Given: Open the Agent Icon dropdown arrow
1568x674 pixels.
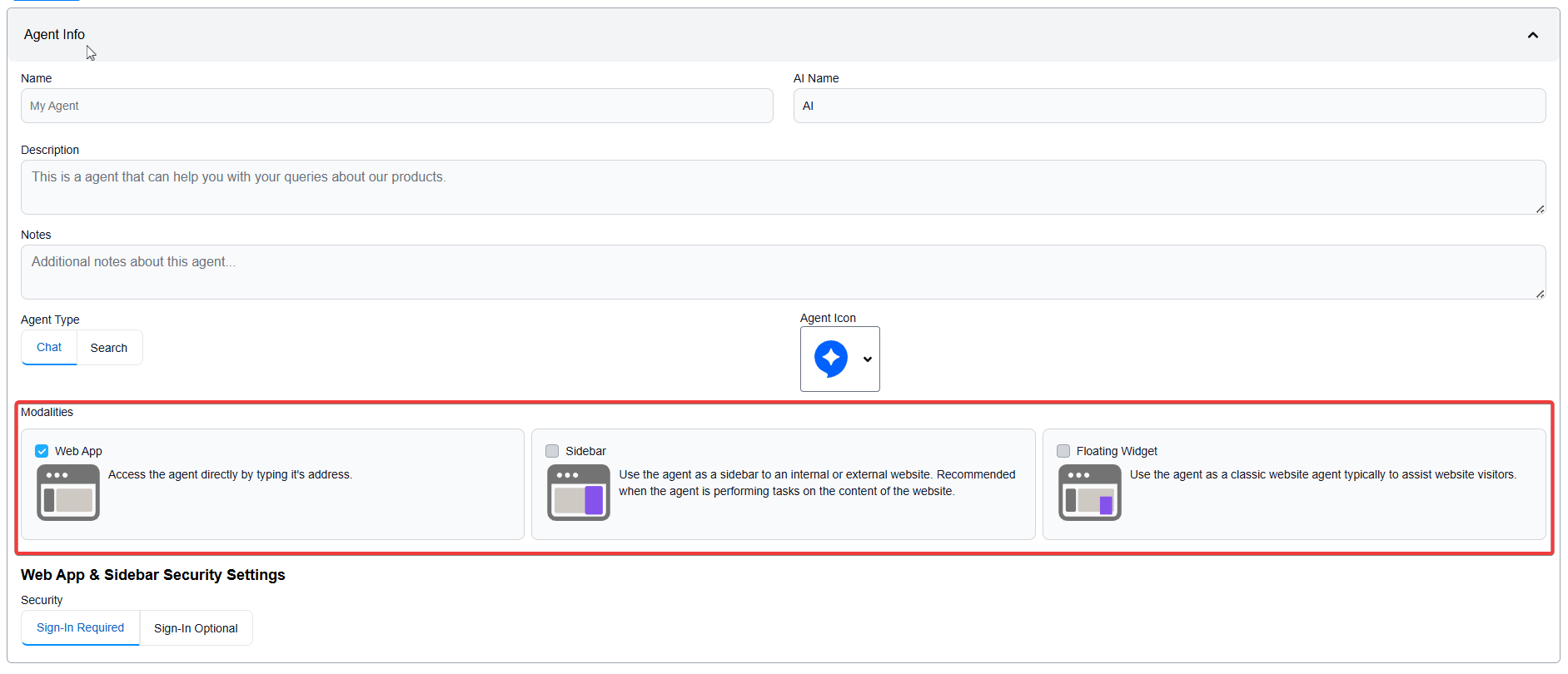Looking at the screenshot, I should [868, 359].
